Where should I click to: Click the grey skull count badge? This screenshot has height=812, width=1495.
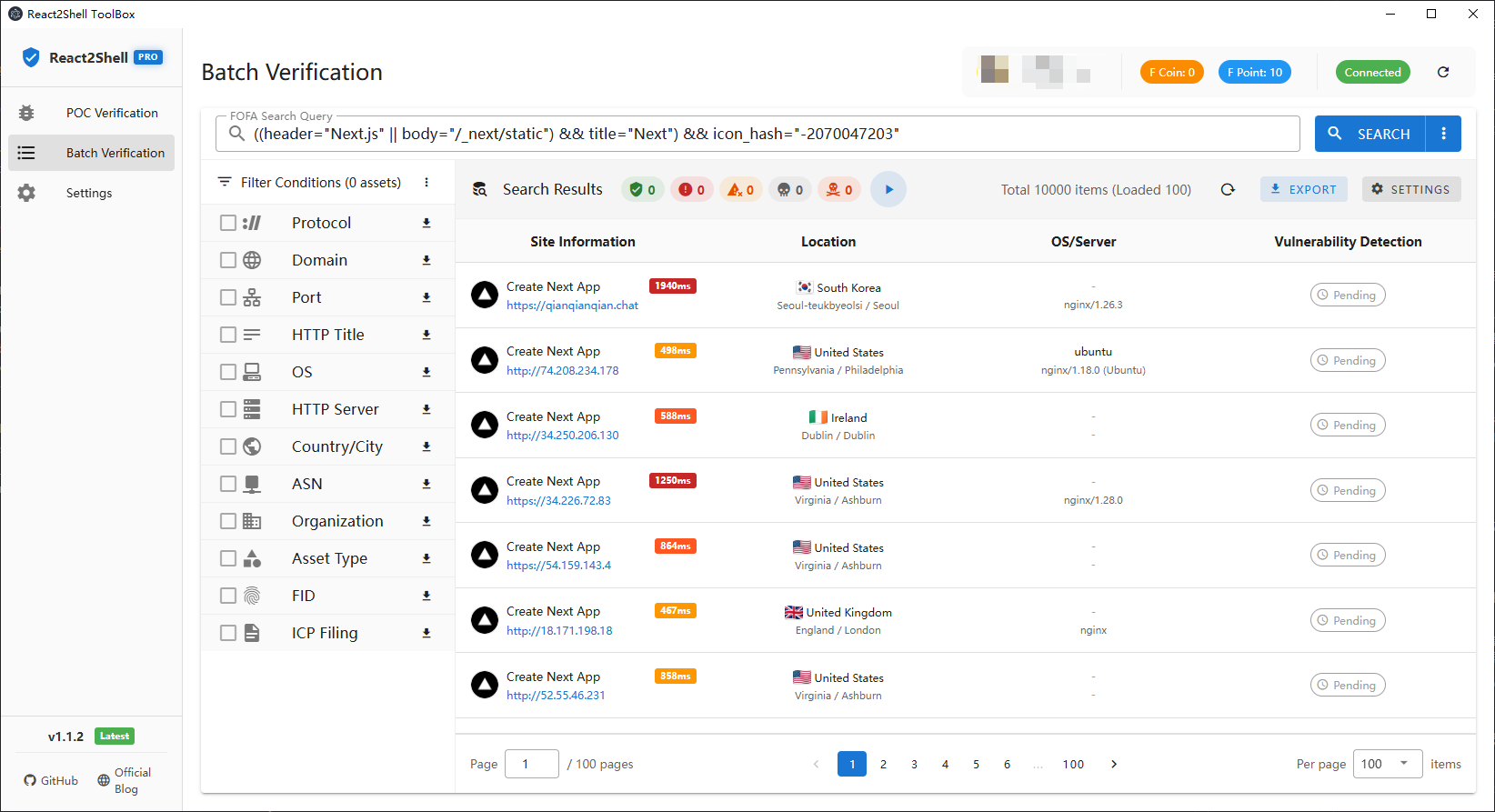point(790,189)
